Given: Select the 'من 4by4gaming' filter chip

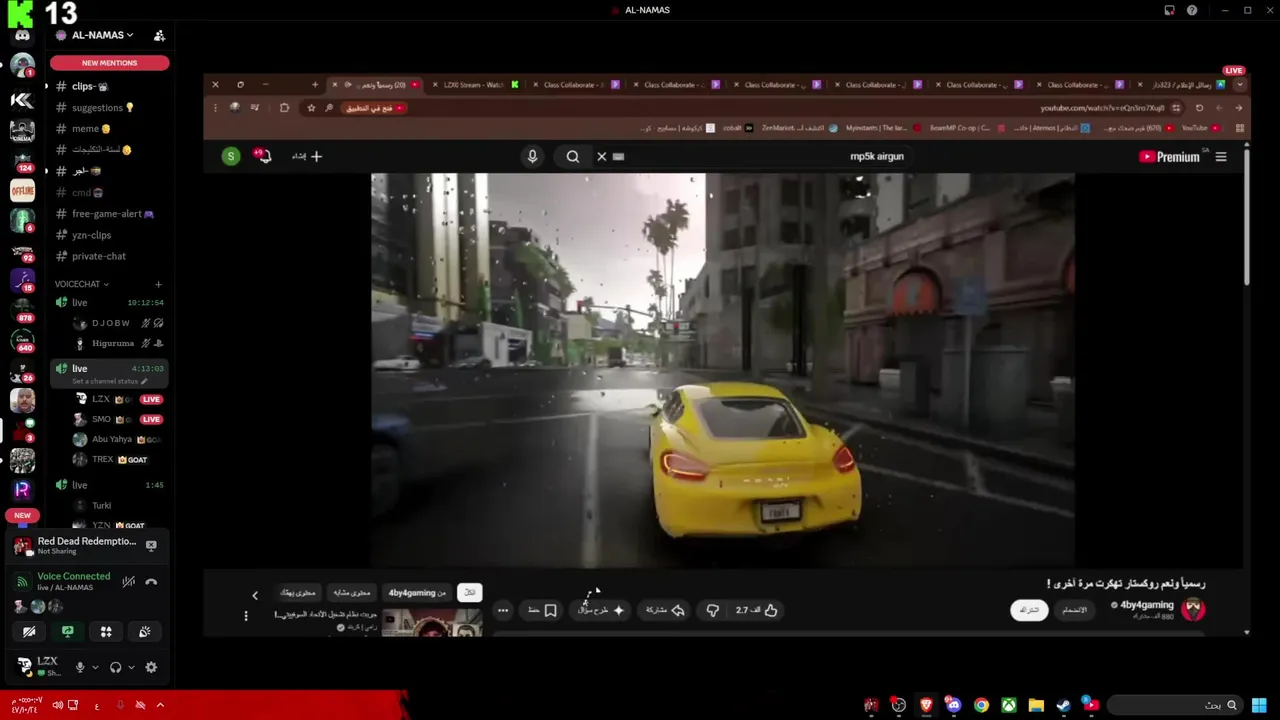Looking at the screenshot, I should click(418, 593).
